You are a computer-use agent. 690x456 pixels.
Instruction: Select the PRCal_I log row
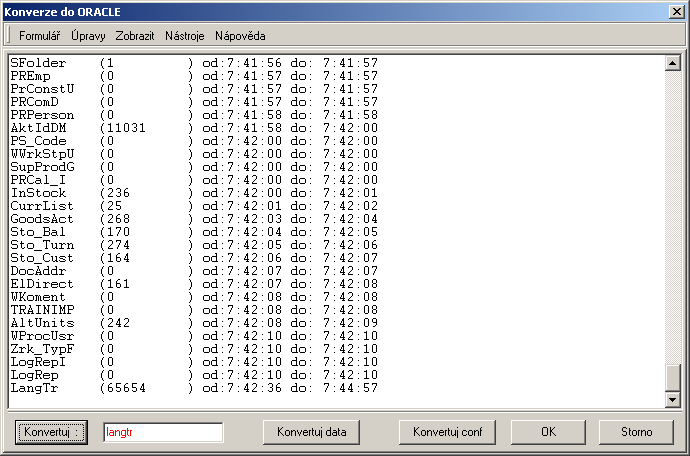pos(194,180)
